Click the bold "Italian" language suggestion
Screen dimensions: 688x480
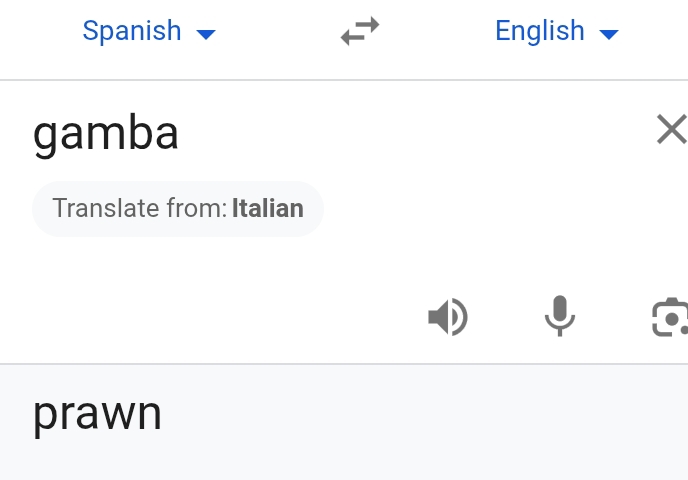pos(268,208)
